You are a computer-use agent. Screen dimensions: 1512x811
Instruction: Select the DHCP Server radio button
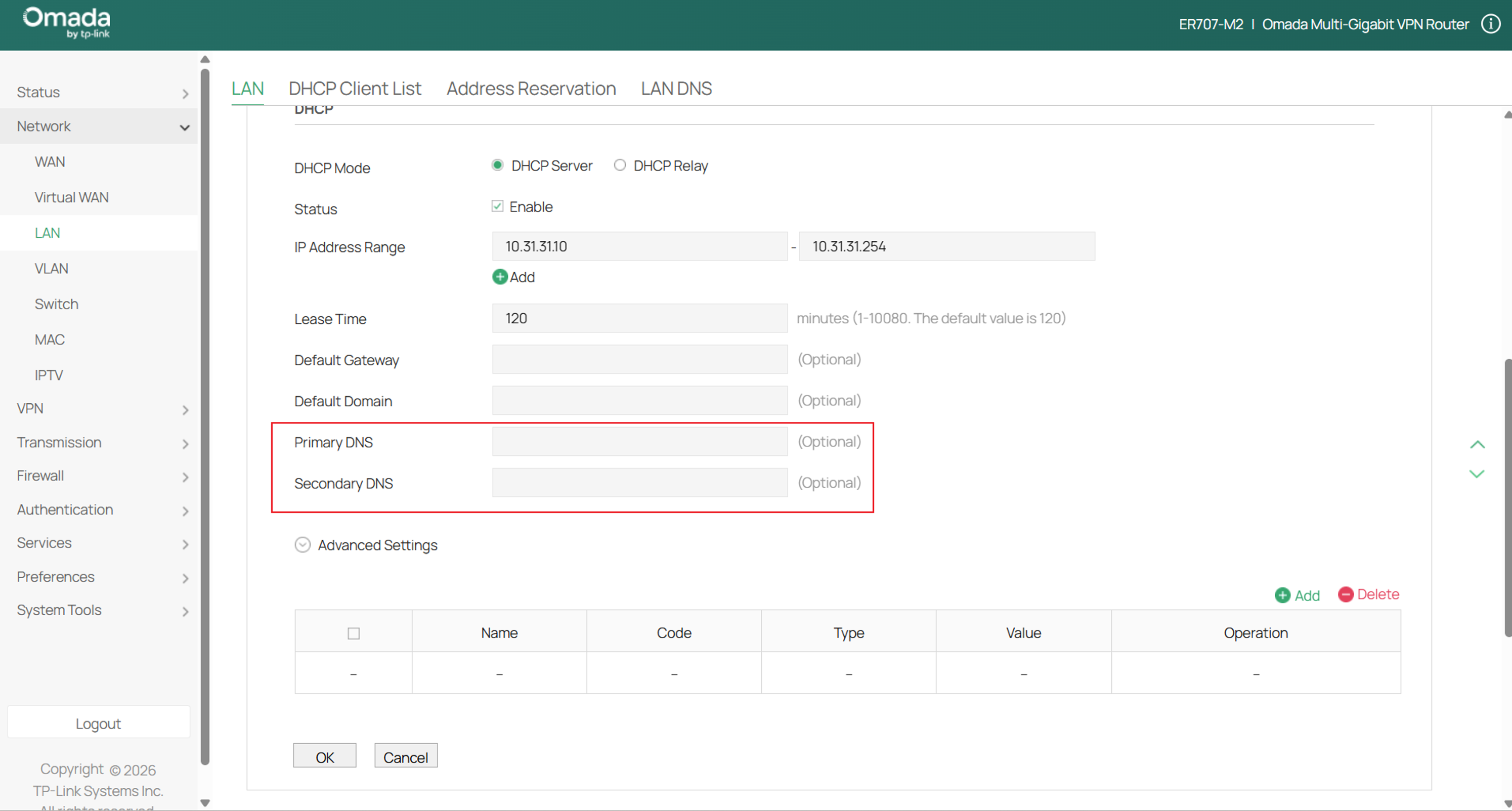(x=497, y=165)
